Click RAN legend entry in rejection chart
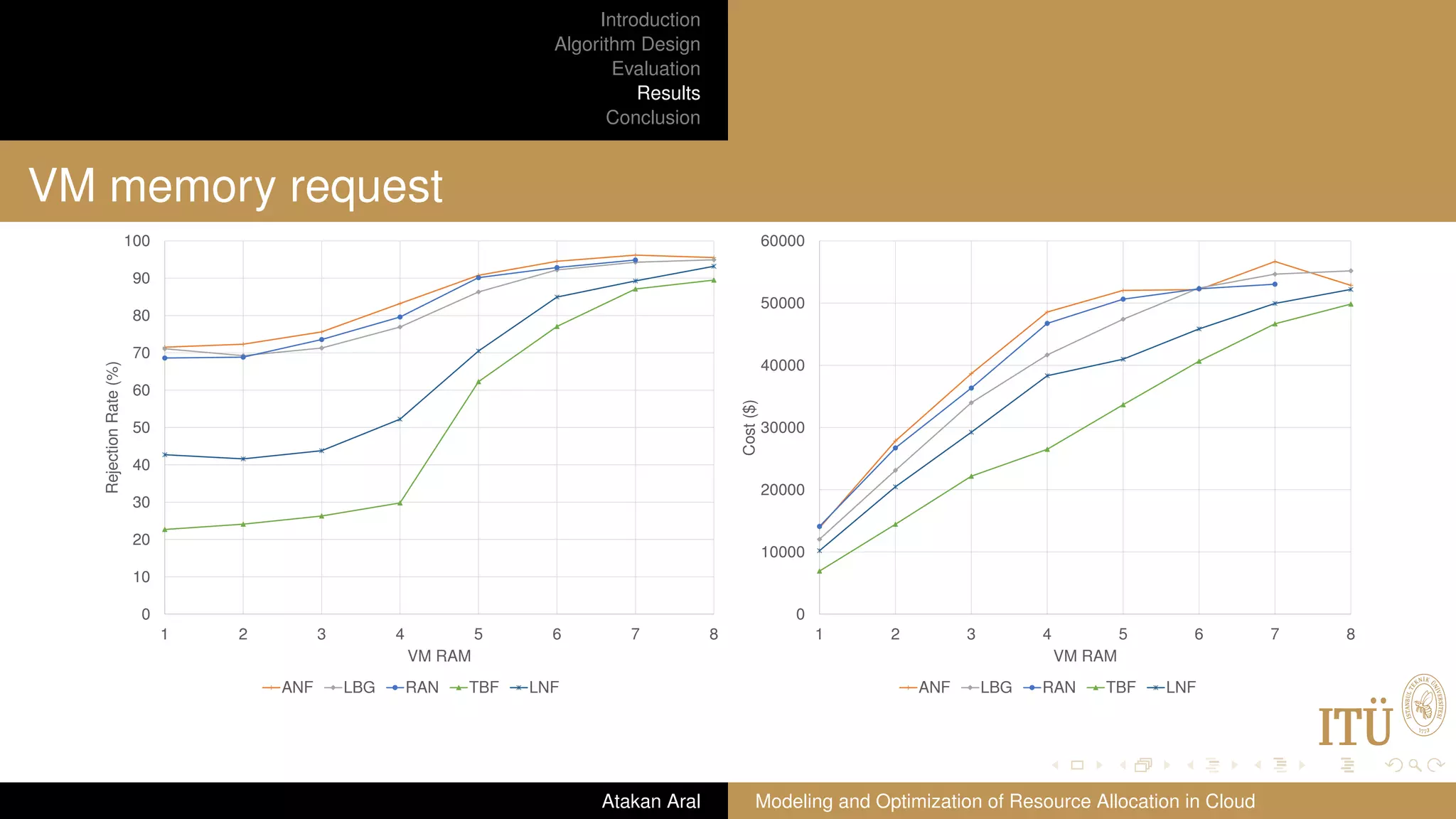Viewport: 1456px width, 819px height. tap(412, 687)
